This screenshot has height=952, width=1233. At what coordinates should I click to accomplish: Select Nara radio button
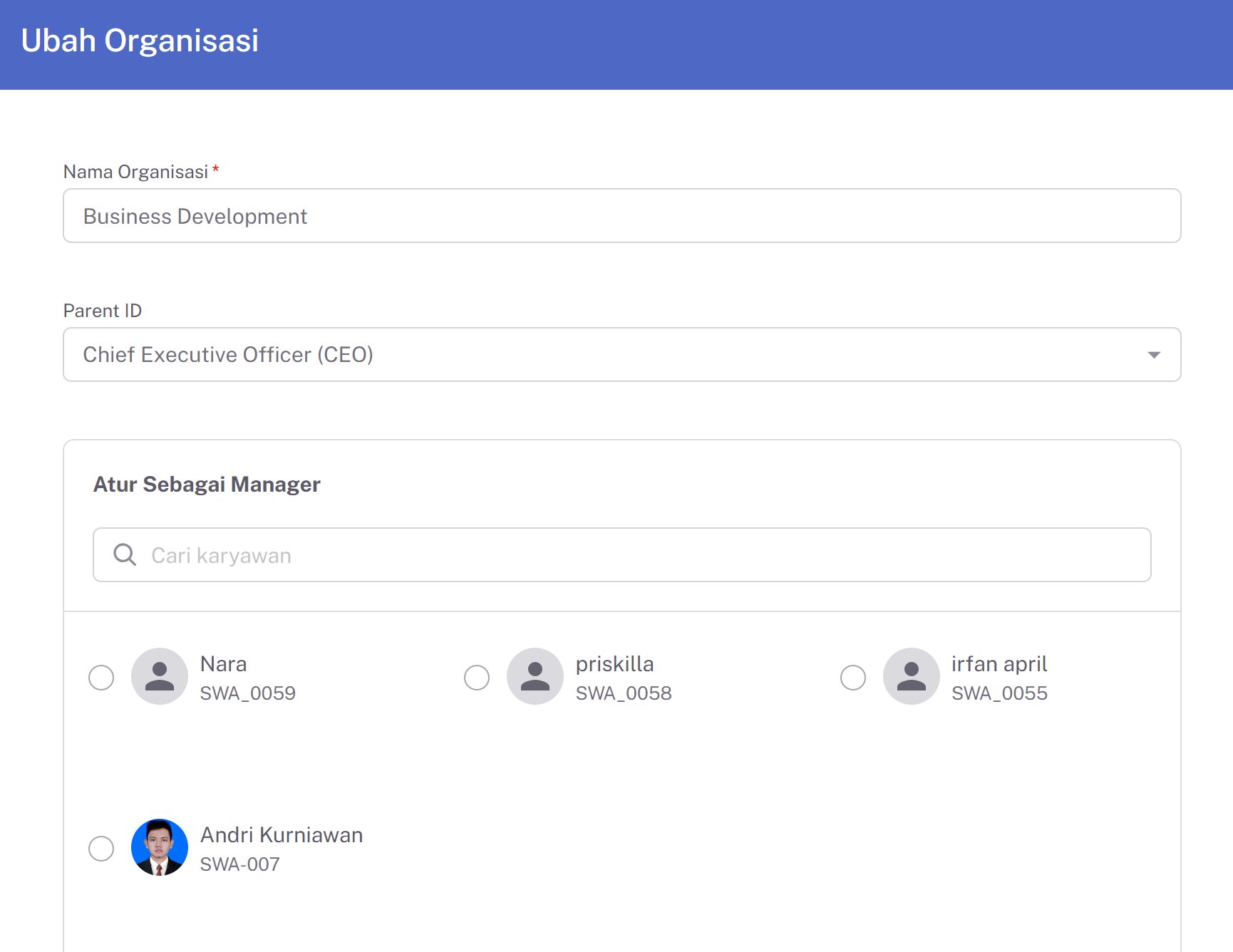pos(101,678)
